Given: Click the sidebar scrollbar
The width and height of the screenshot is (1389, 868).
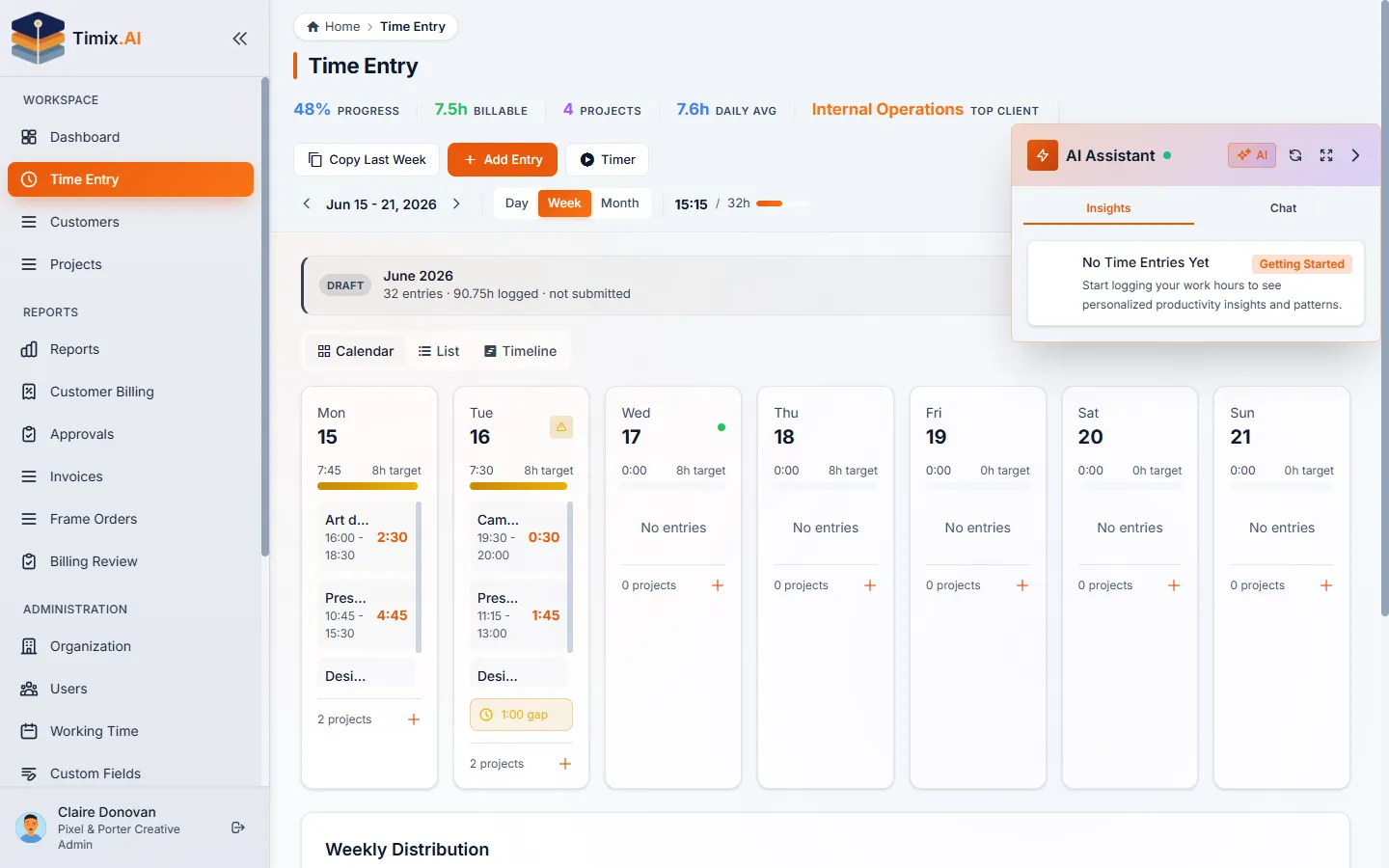Looking at the screenshot, I should coord(264,318).
